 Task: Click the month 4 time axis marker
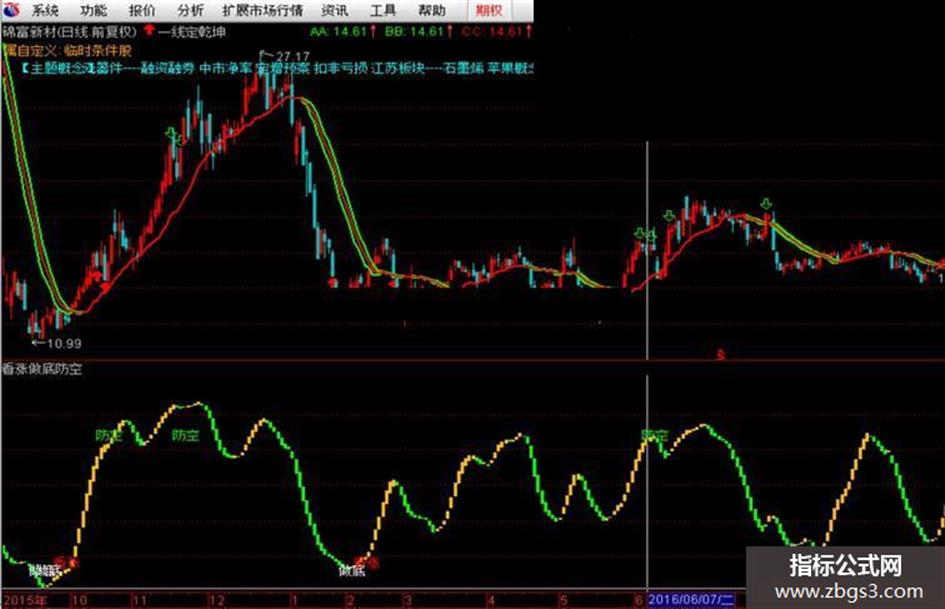[x=491, y=600]
